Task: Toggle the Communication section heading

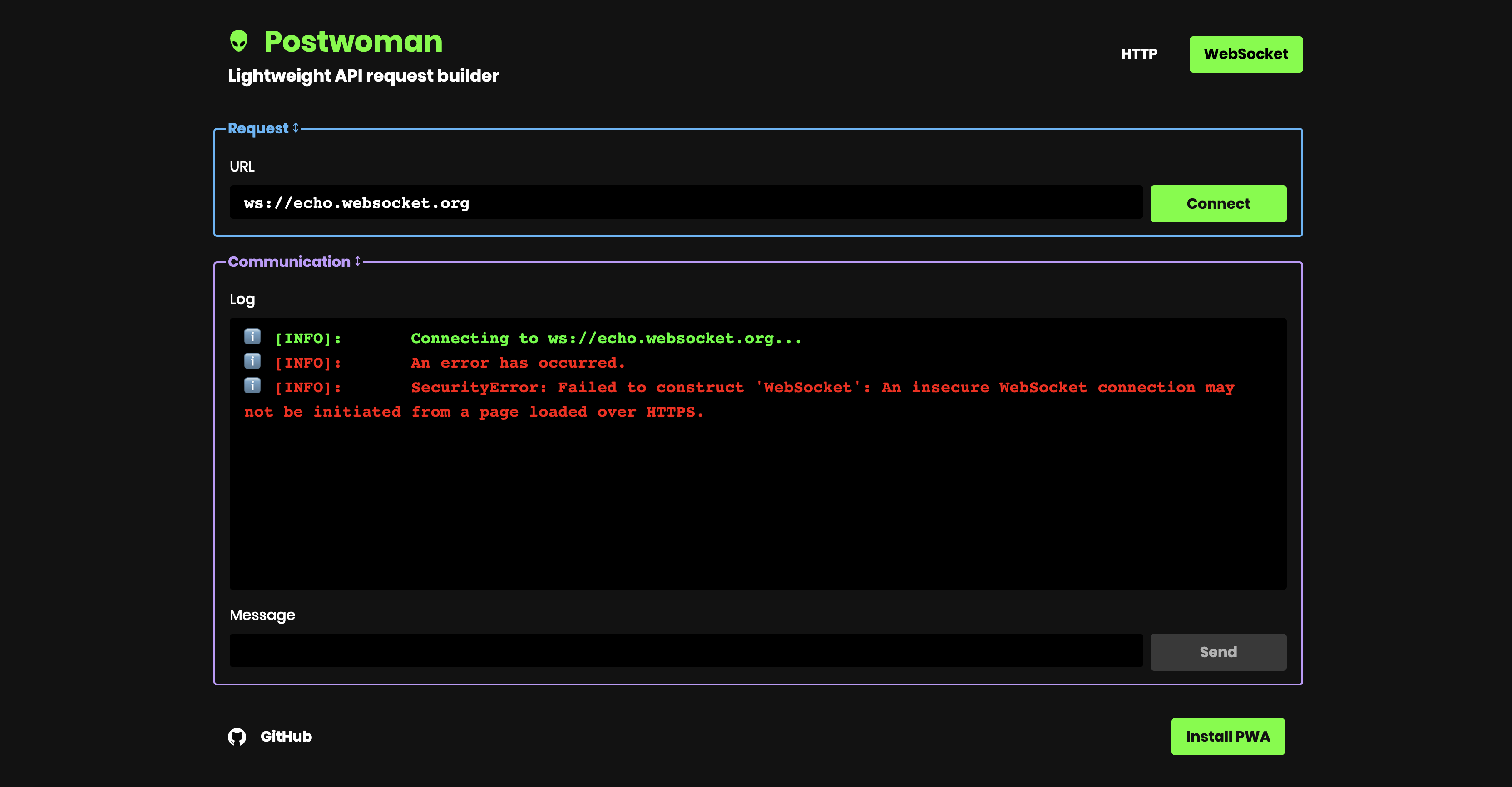Action: [x=289, y=262]
